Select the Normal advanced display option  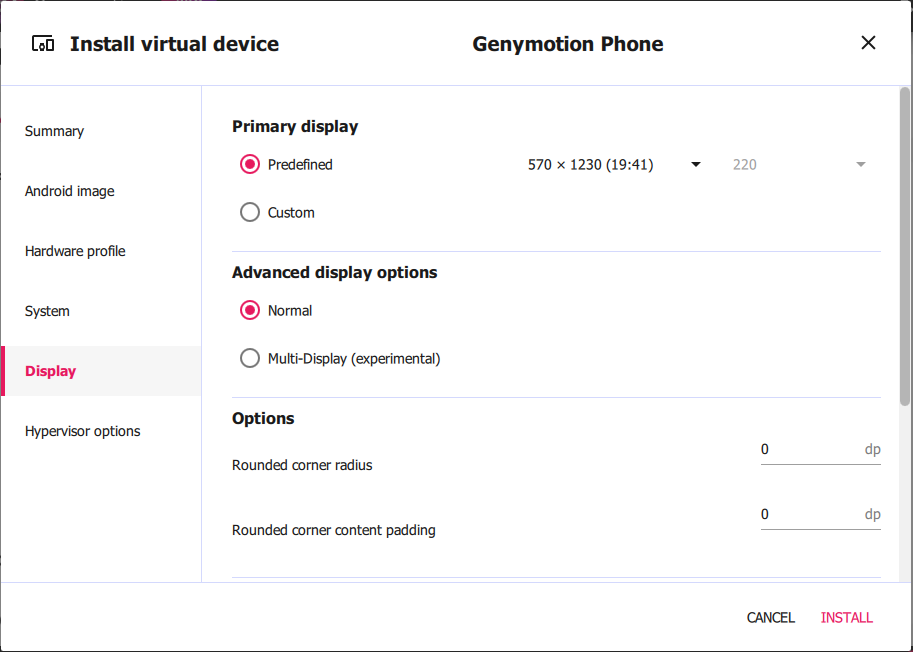pyautogui.click(x=250, y=311)
